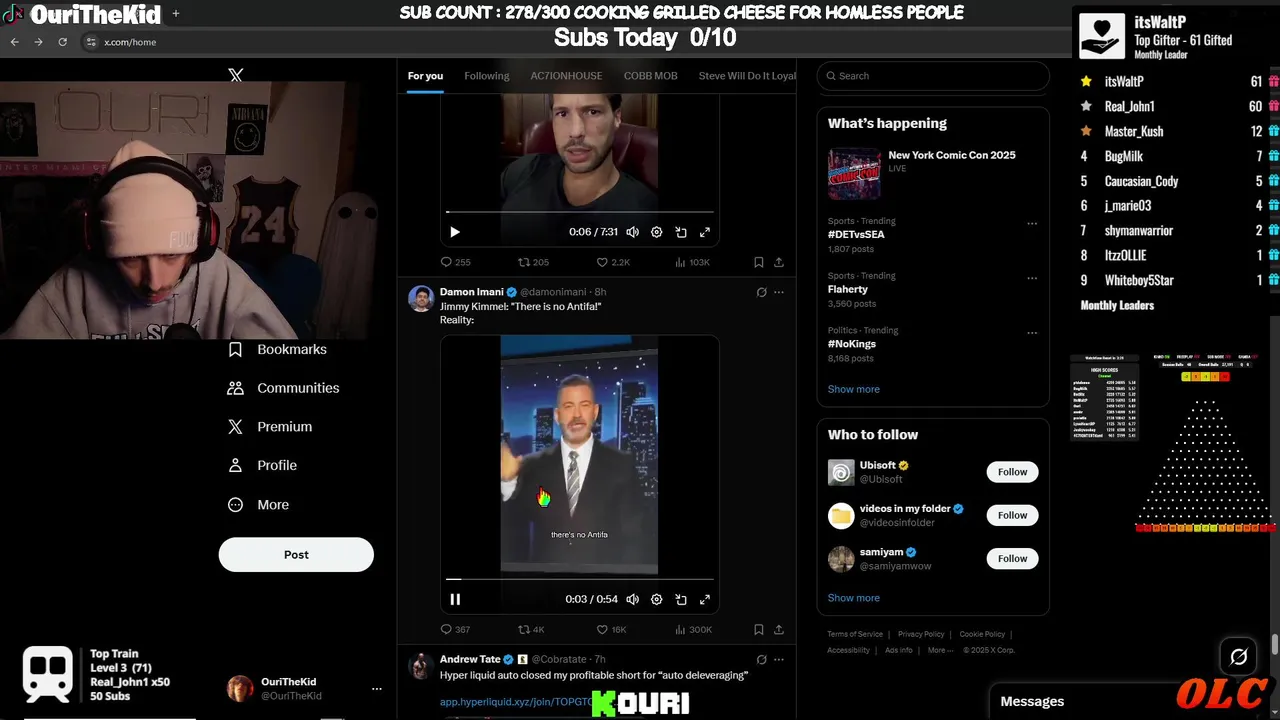Bookmark the post with 103K views

[x=759, y=262]
